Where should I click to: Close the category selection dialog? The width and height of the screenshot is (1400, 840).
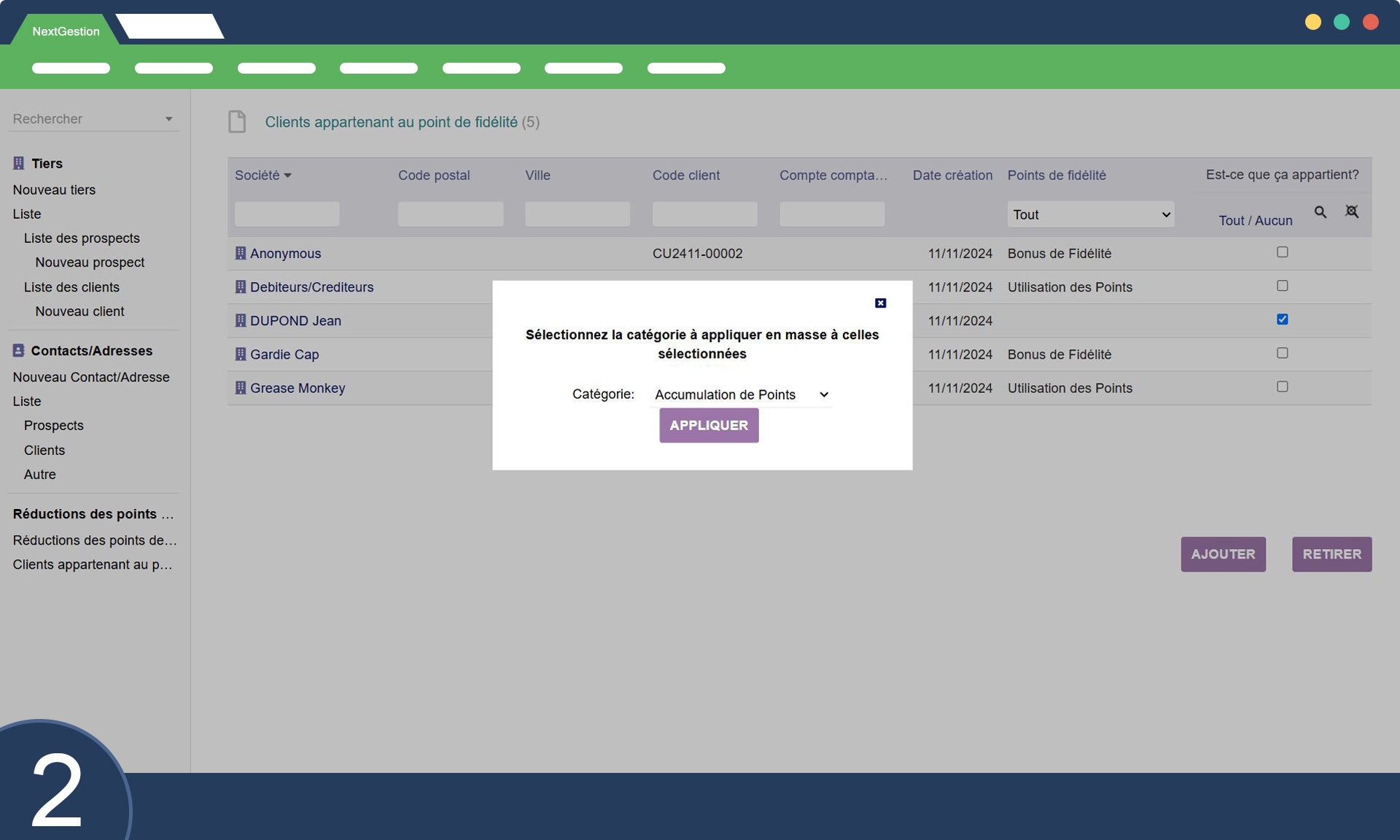[x=880, y=303]
